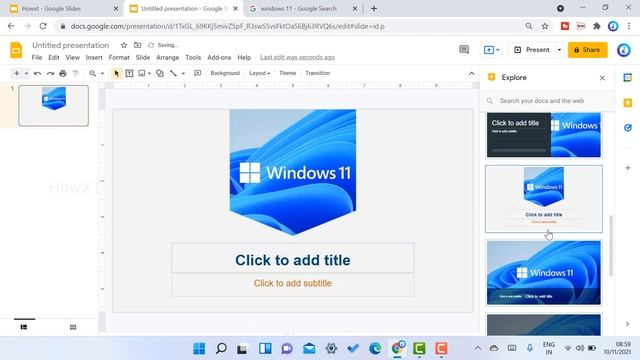Select the text box tool
640x360 pixels.
tap(129, 73)
